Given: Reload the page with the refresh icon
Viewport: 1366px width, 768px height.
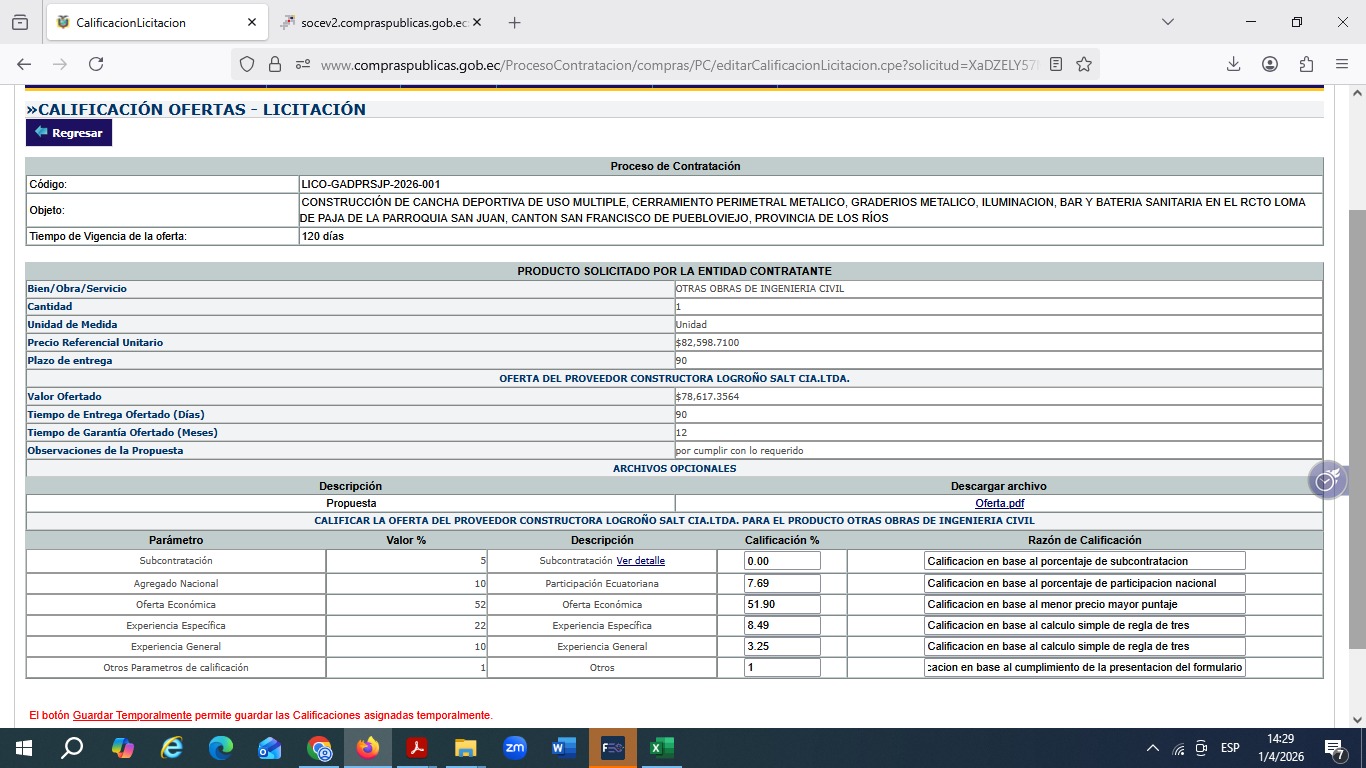Looking at the screenshot, I should point(96,64).
